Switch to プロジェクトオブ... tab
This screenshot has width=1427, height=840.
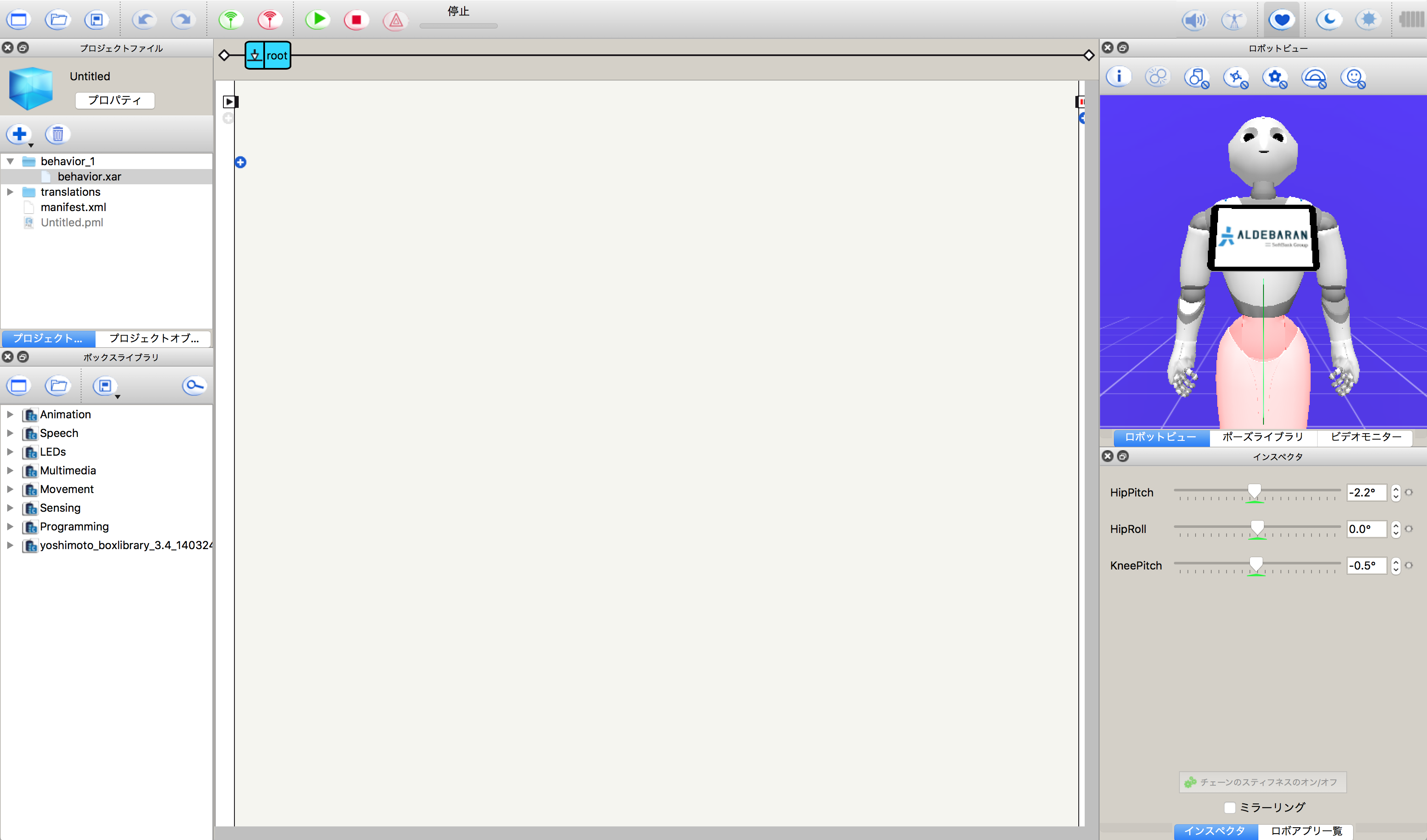tap(153, 338)
